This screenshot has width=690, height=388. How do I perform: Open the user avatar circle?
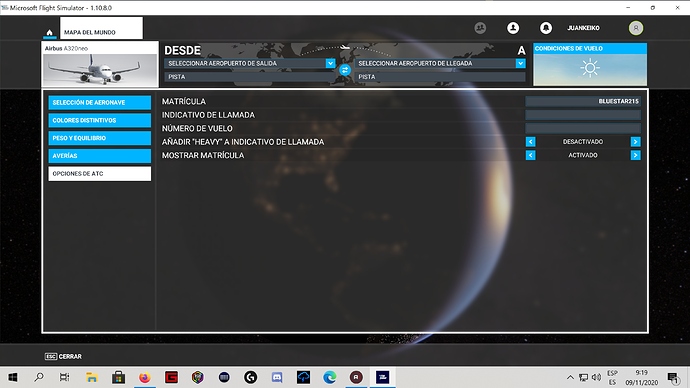pos(635,28)
